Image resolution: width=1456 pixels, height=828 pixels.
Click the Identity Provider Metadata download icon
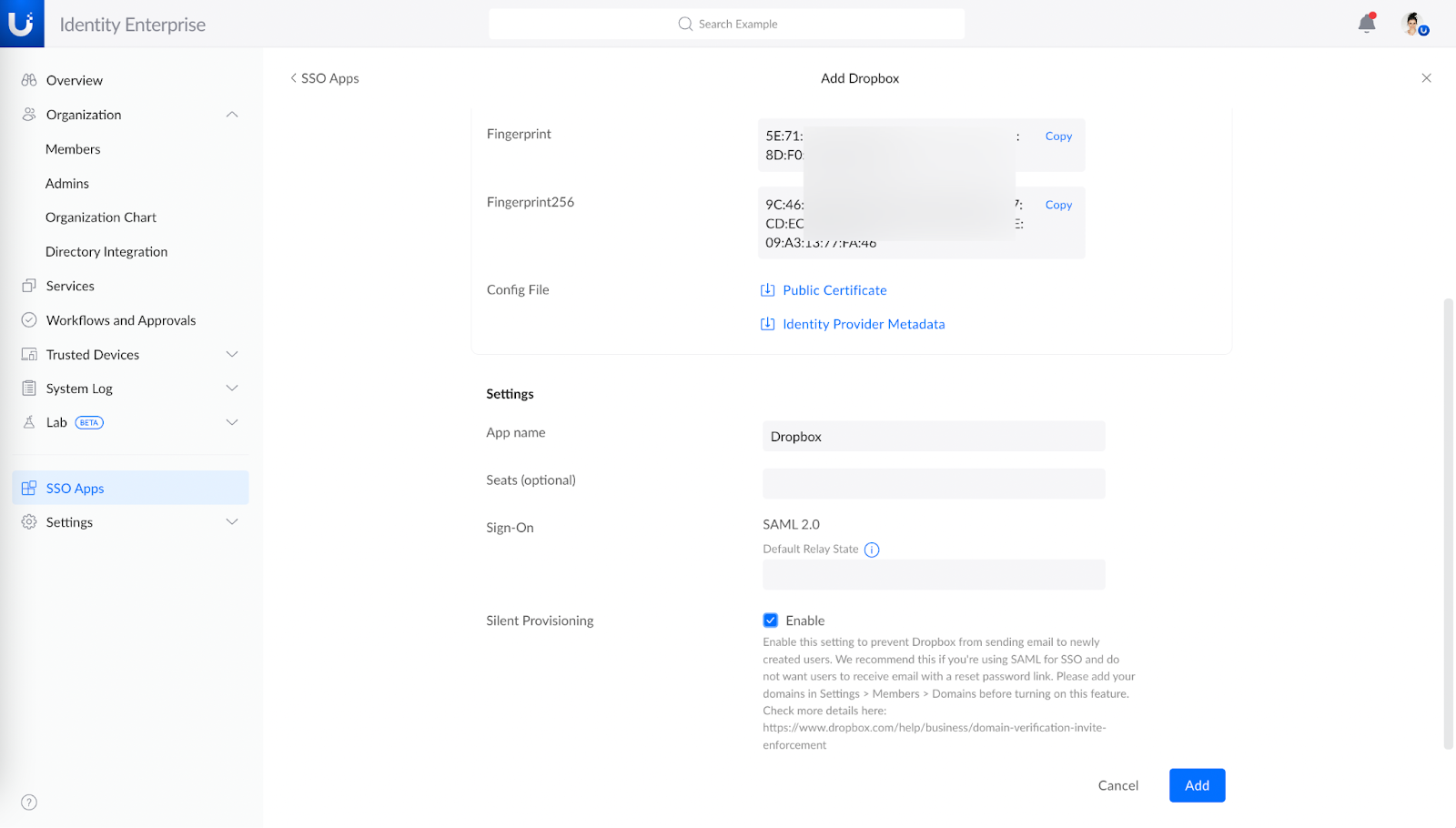point(767,324)
